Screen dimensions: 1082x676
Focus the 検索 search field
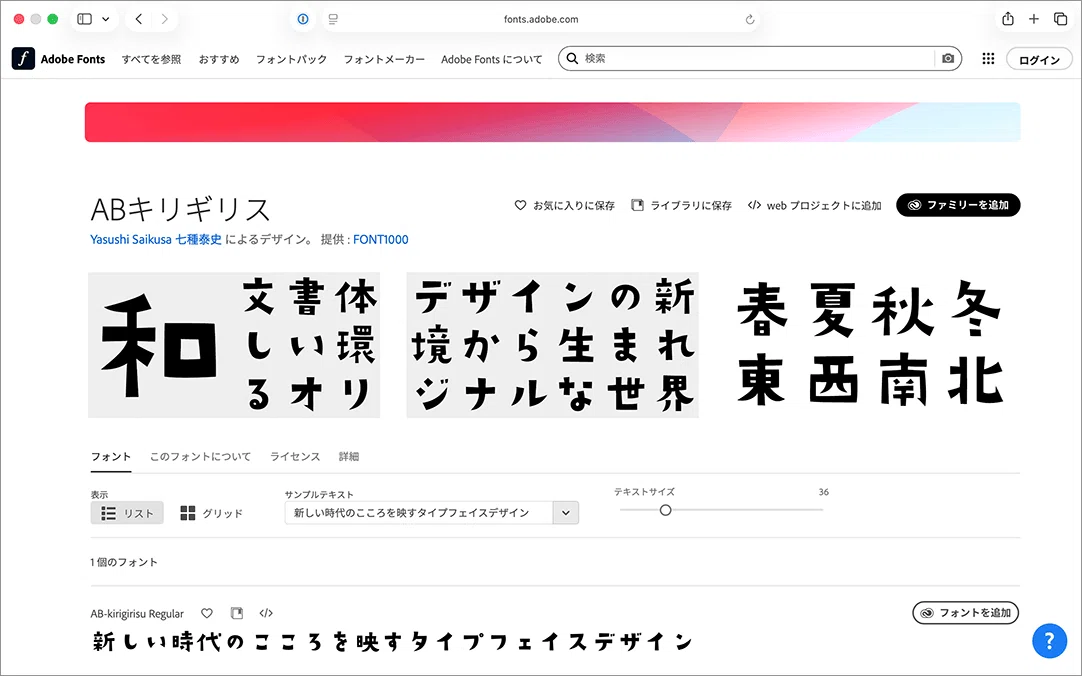[758, 59]
